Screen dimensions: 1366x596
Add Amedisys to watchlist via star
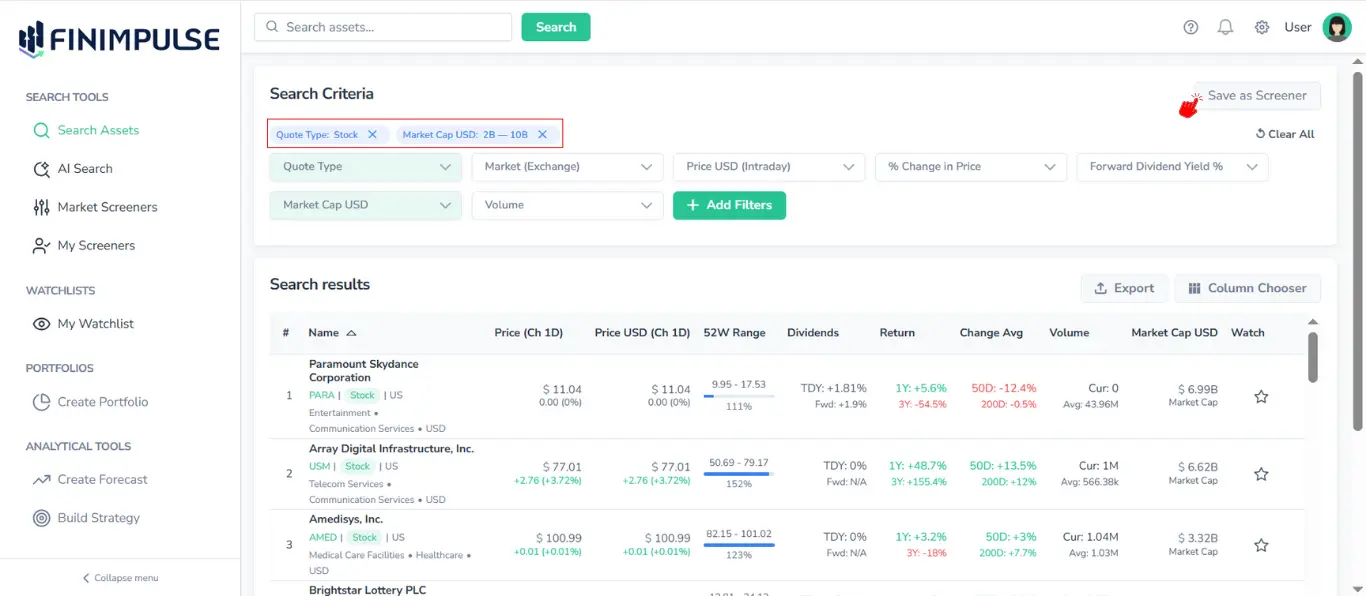pyautogui.click(x=1261, y=545)
